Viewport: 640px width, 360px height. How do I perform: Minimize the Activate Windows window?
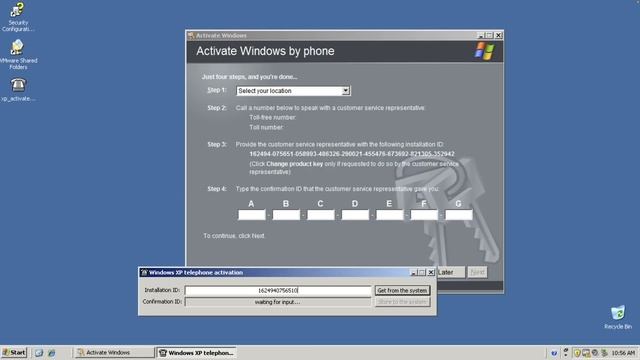[x=480, y=36]
